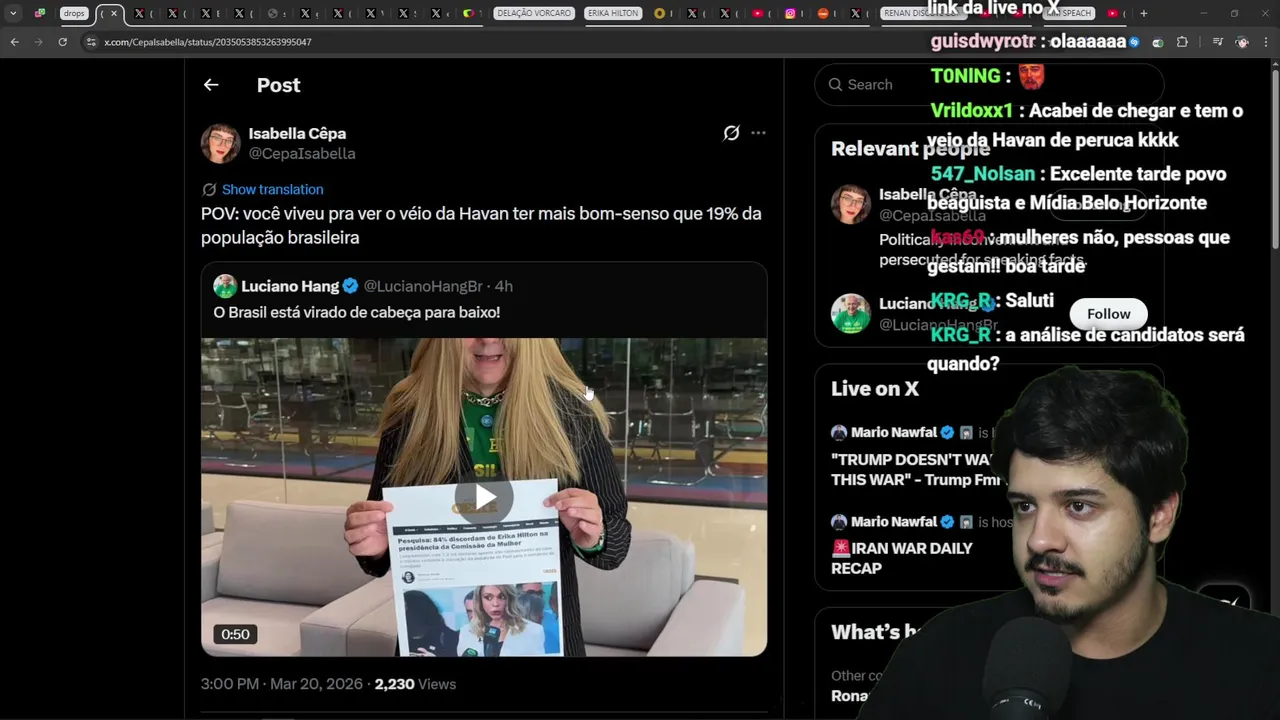Open a new browser tab

coord(1143,14)
